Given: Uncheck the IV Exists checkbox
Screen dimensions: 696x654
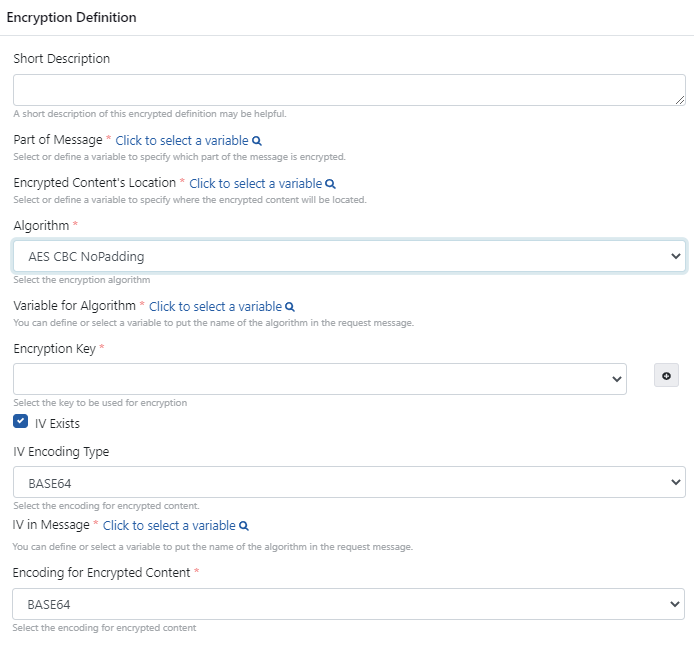Looking at the screenshot, I should (x=21, y=423).
